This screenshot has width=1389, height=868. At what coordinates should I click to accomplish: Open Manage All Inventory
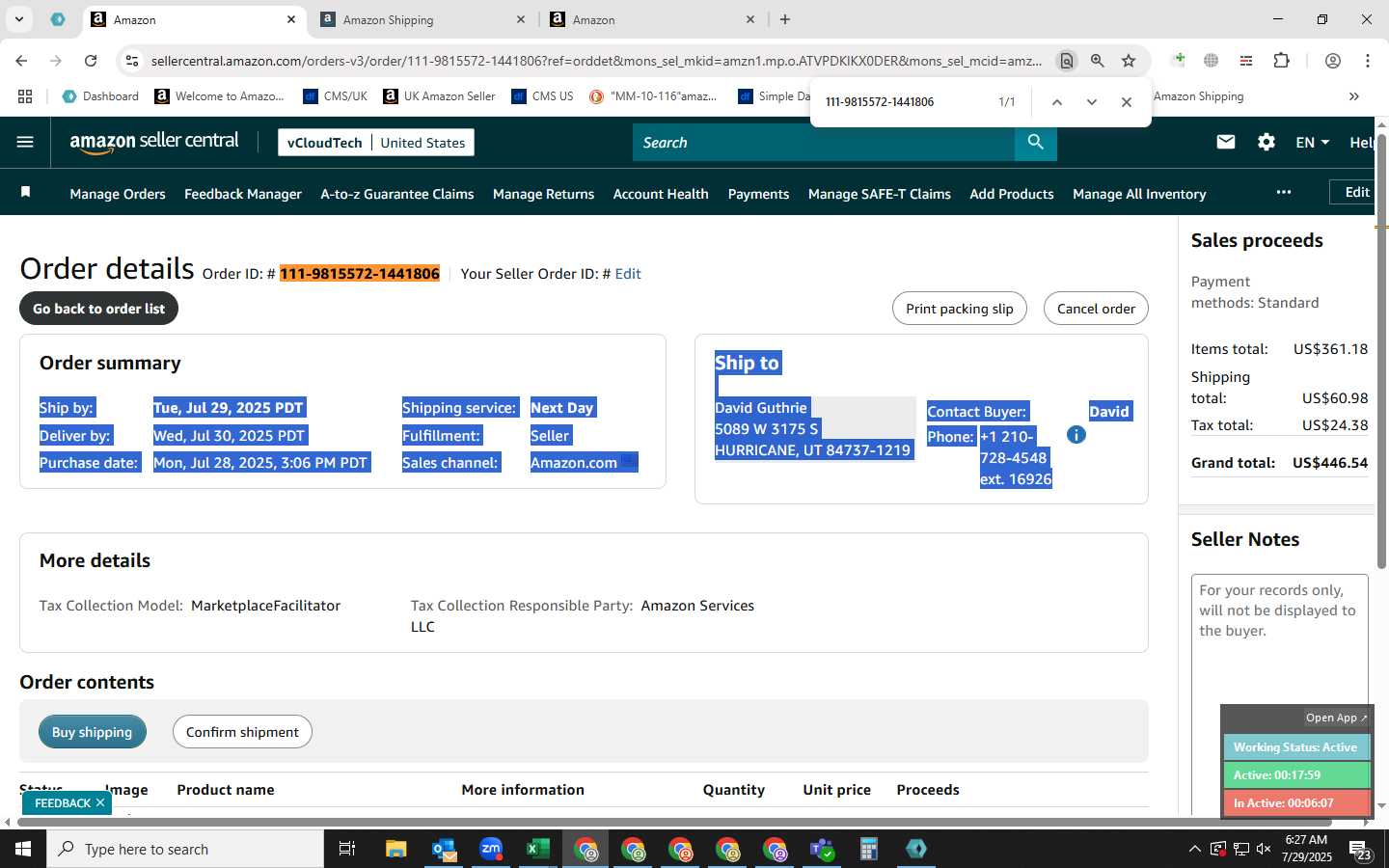coord(1139,194)
